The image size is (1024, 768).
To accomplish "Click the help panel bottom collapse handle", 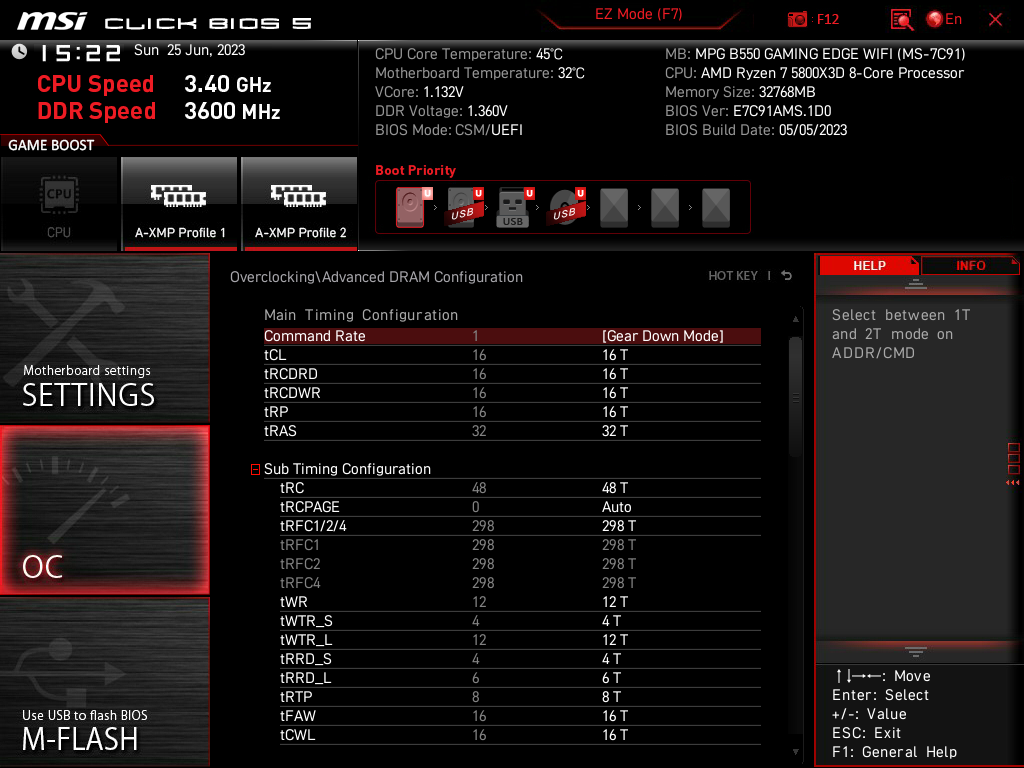I will pos(916,652).
